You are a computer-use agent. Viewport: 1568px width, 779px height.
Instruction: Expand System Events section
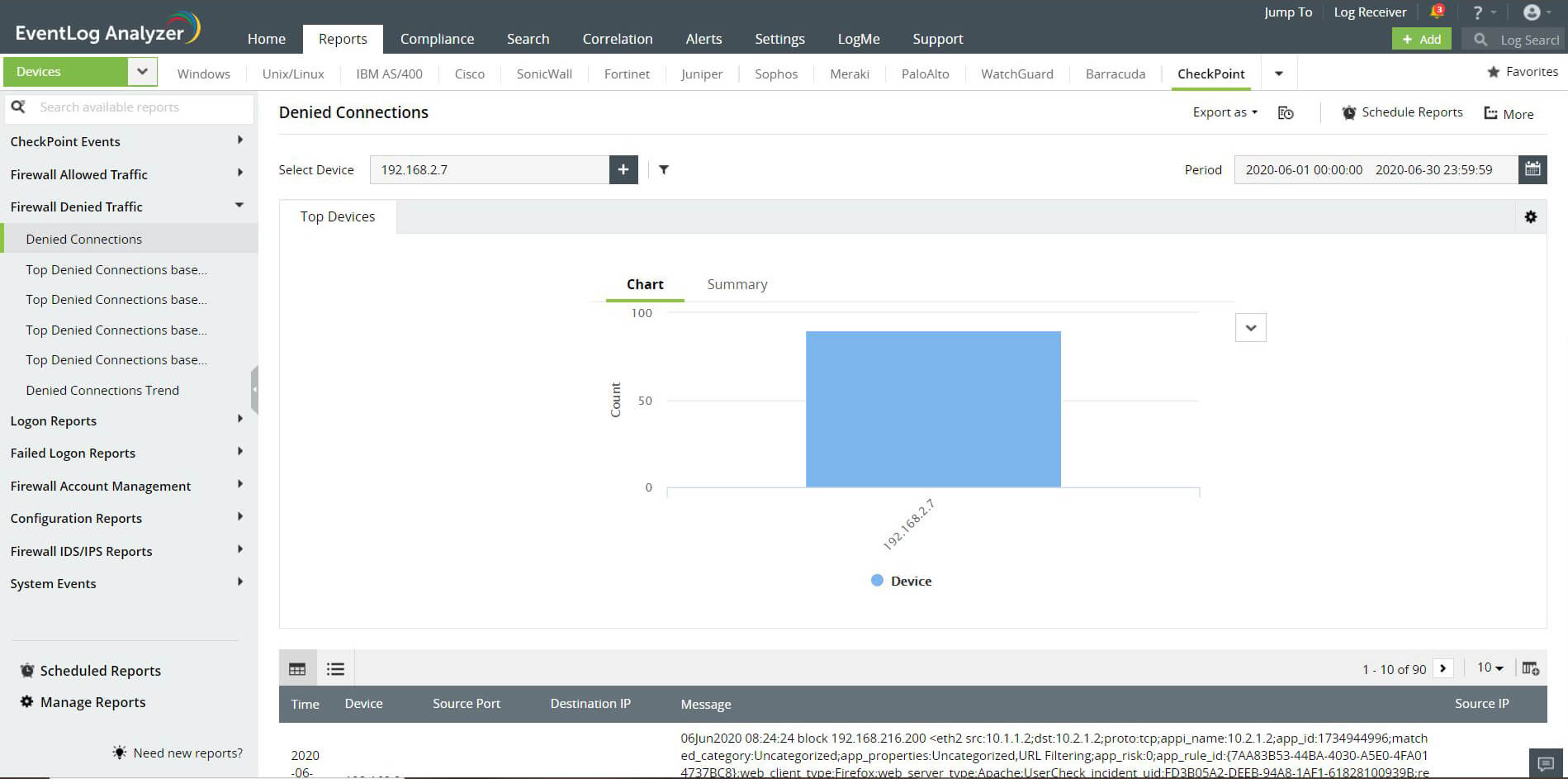coord(239,582)
